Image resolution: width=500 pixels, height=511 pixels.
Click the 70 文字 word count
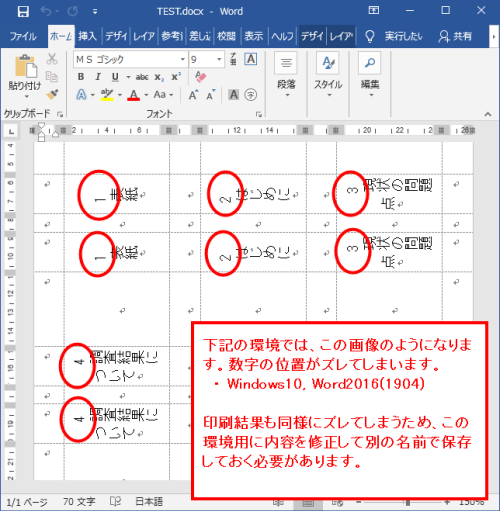point(79,502)
